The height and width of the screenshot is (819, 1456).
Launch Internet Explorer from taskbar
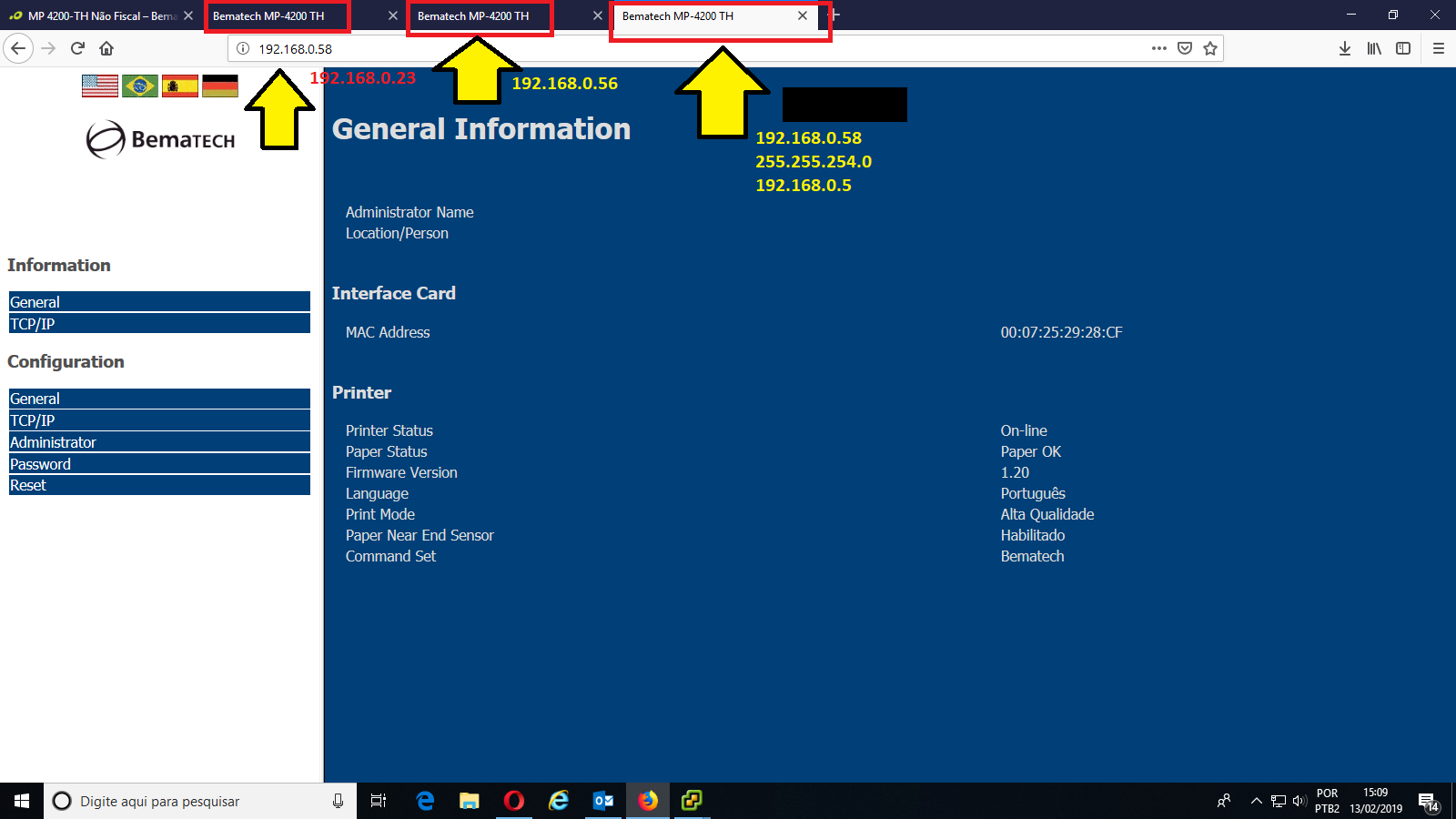pyautogui.click(x=559, y=801)
